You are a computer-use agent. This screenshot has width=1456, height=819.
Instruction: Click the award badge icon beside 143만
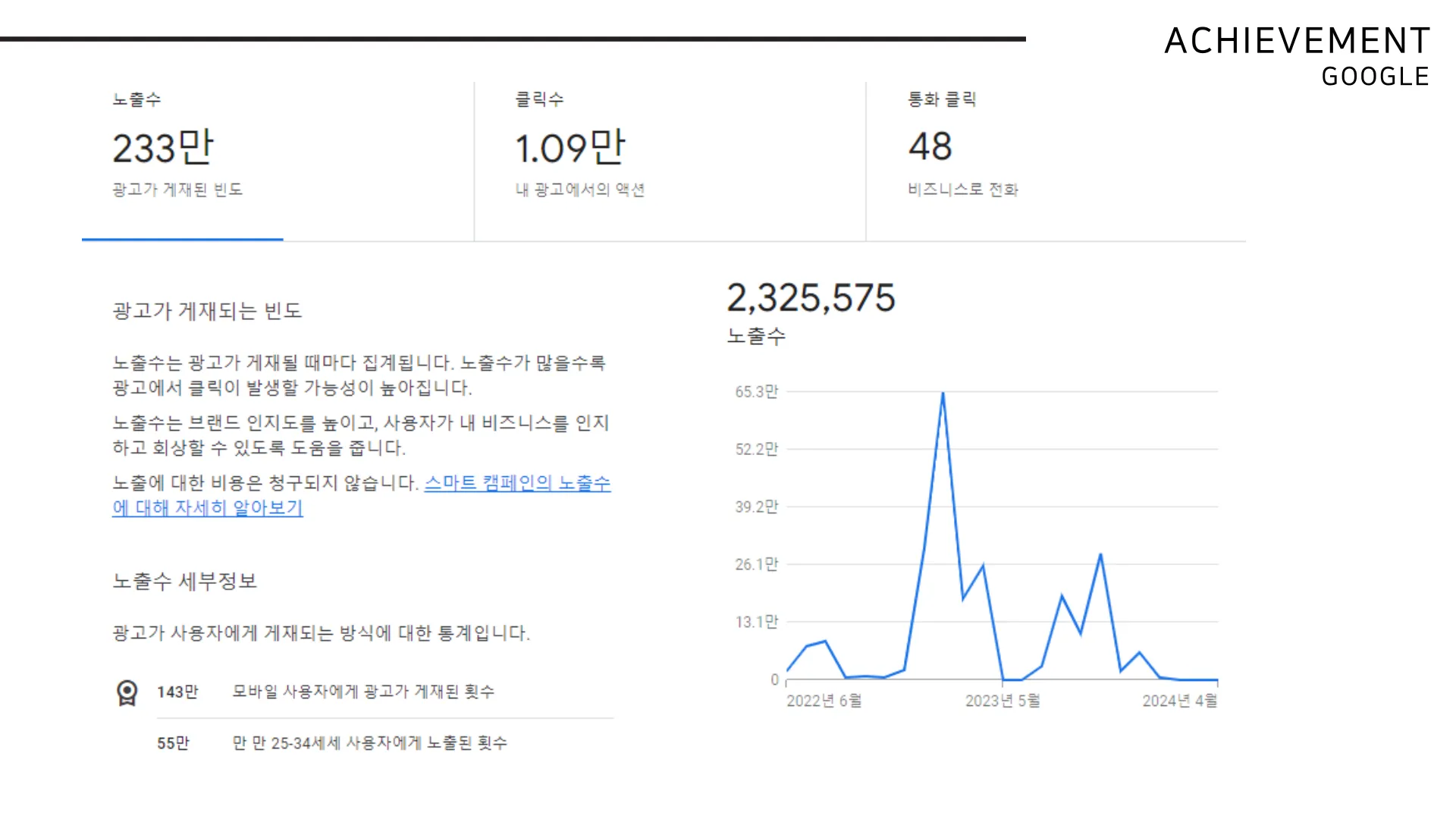coord(127,692)
